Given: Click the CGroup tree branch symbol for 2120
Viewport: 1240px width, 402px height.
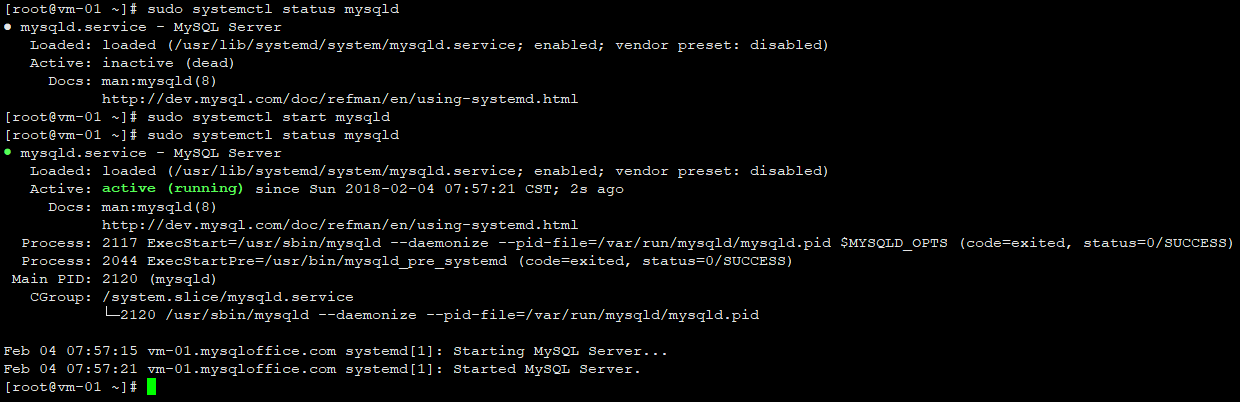Looking at the screenshot, I should pyautogui.click(x=112, y=315).
